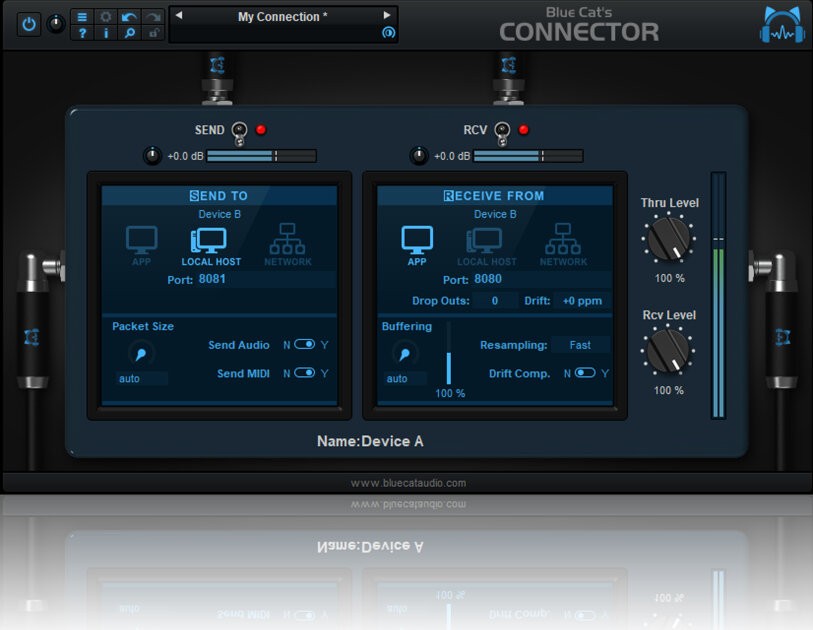Open the www.bluecataudio.com link
813x630 pixels.
click(408, 483)
